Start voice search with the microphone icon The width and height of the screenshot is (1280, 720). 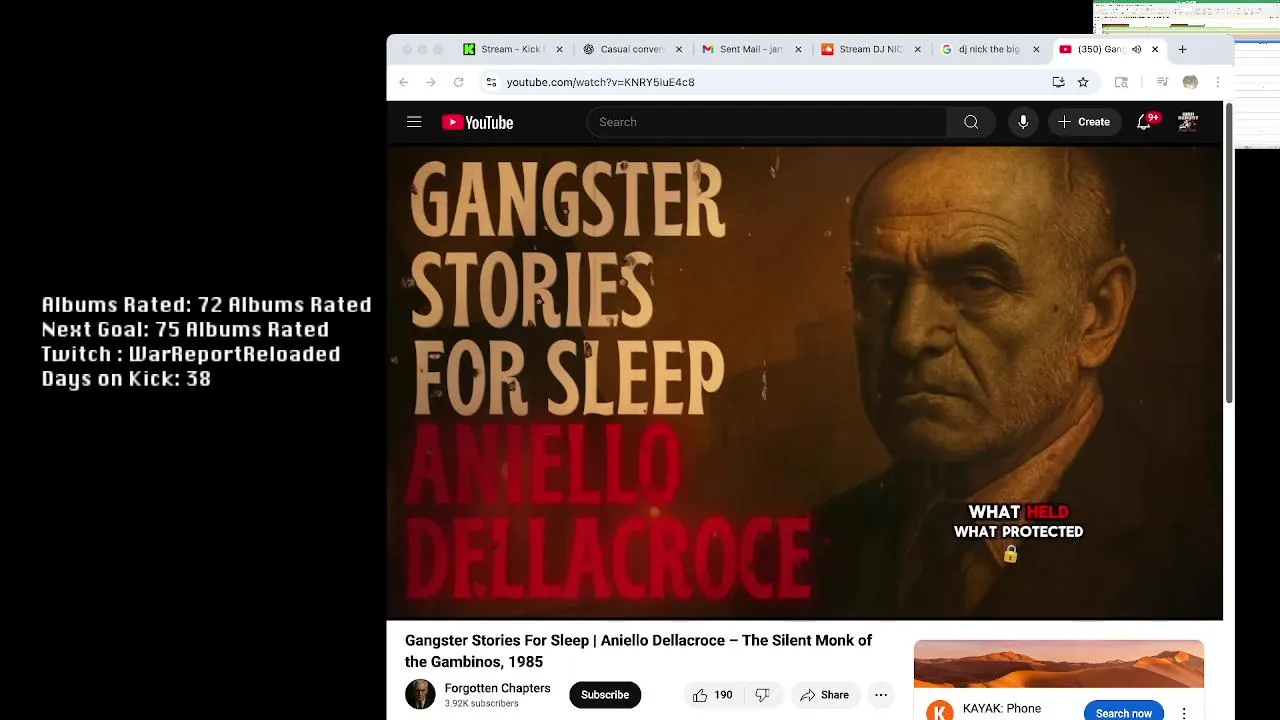click(x=1023, y=122)
